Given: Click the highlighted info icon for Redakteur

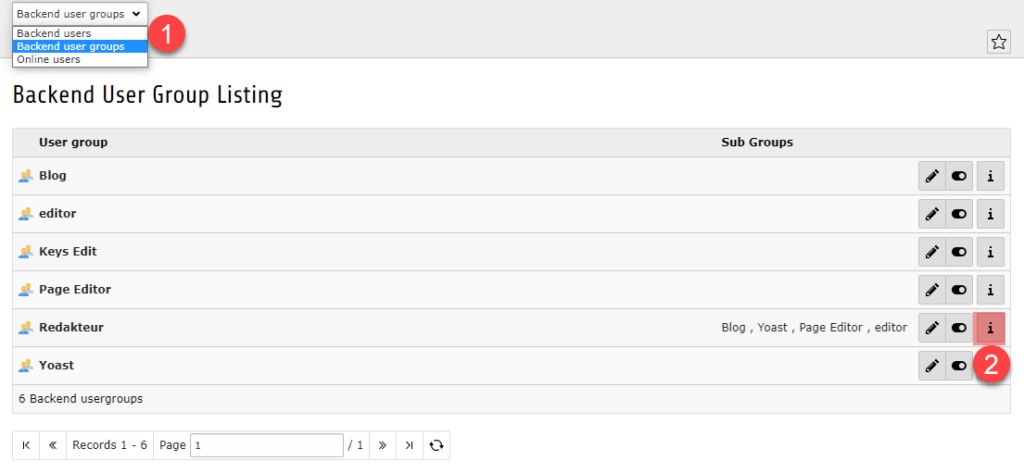Looking at the screenshot, I should (x=990, y=328).
